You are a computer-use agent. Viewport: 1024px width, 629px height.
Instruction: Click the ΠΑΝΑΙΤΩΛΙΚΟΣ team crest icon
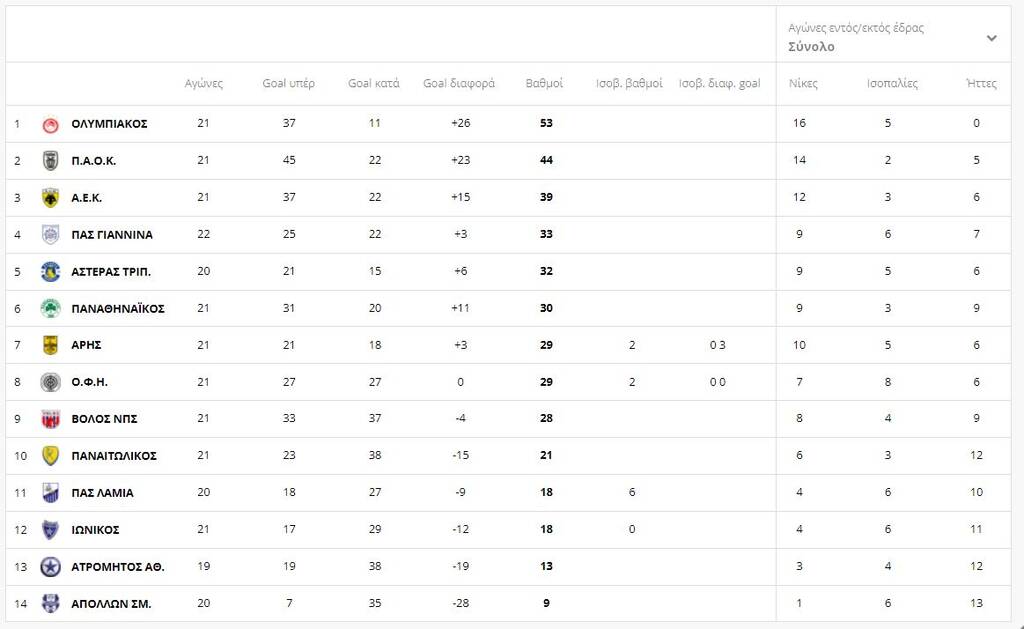coord(50,456)
